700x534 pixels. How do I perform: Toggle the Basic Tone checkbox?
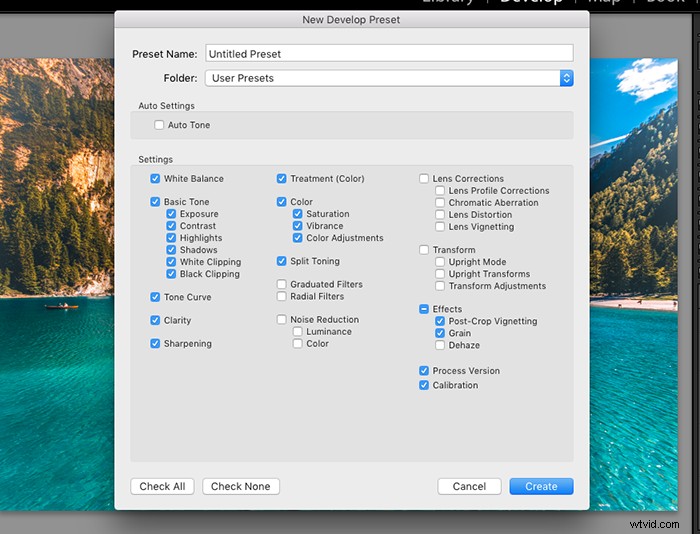tap(155, 202)
